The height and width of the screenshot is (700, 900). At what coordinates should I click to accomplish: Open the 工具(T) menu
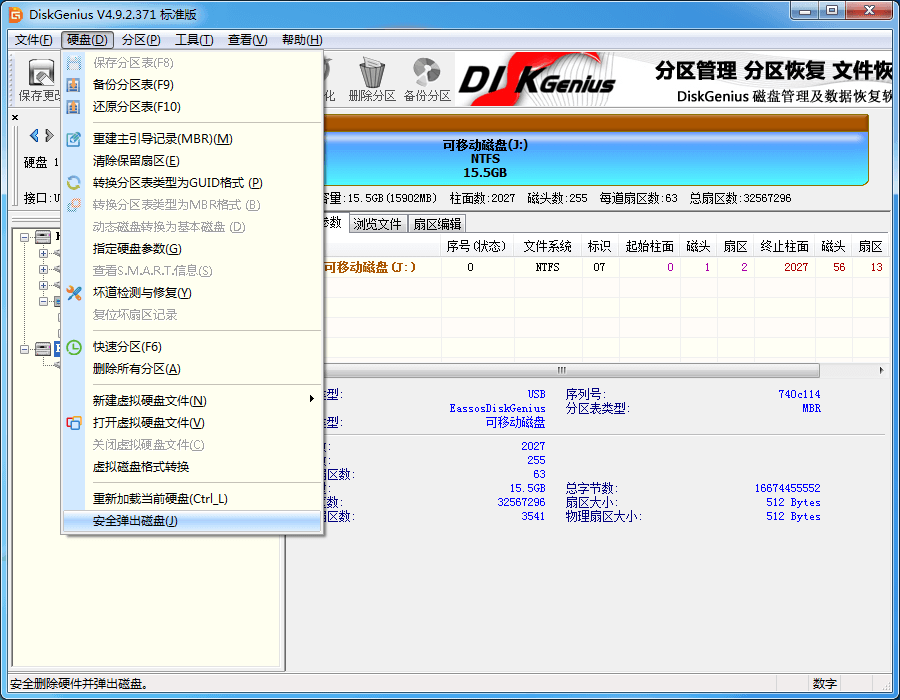click(x=194, y=40)
